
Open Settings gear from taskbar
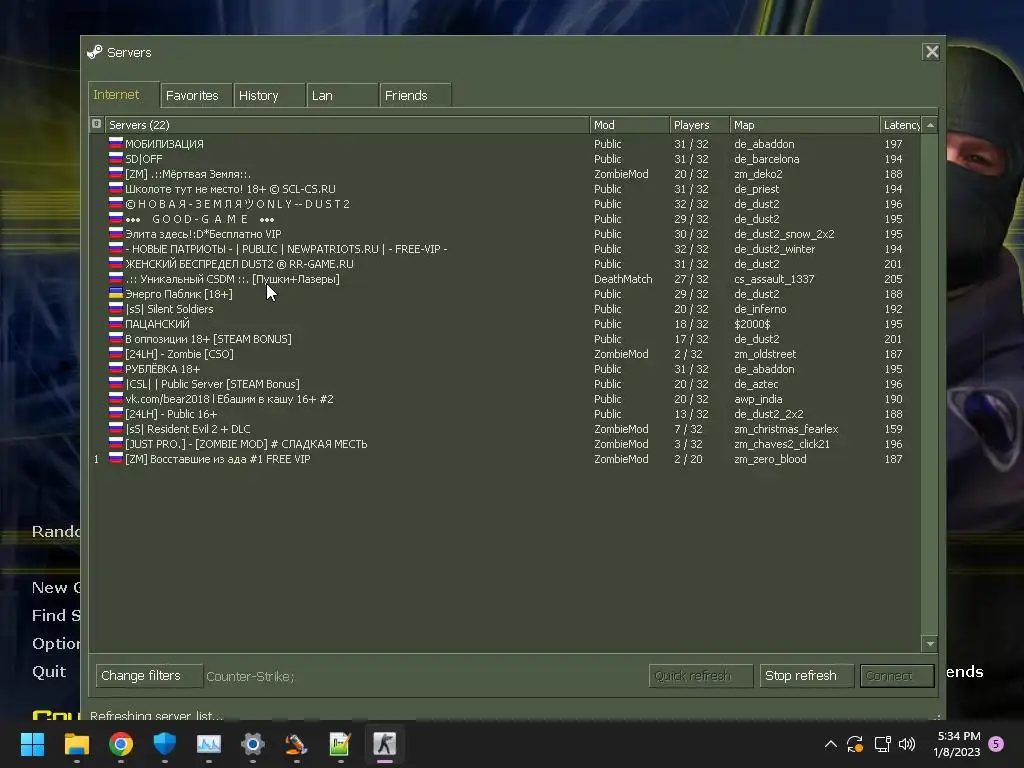point(253,744)
